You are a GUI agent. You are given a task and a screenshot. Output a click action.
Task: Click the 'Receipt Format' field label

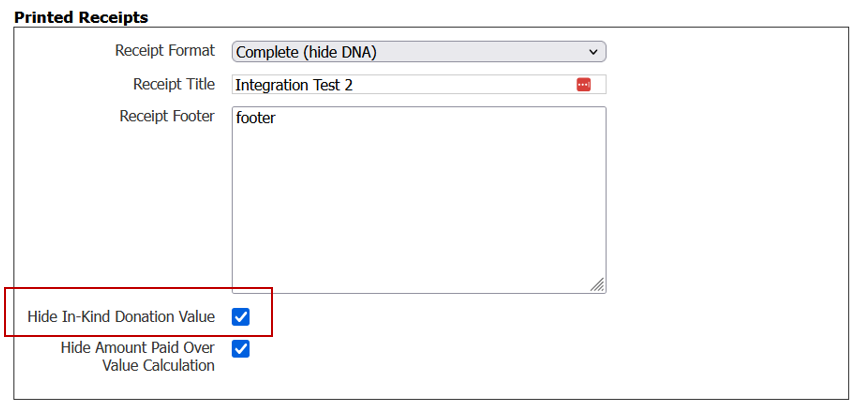coord(165,51)
